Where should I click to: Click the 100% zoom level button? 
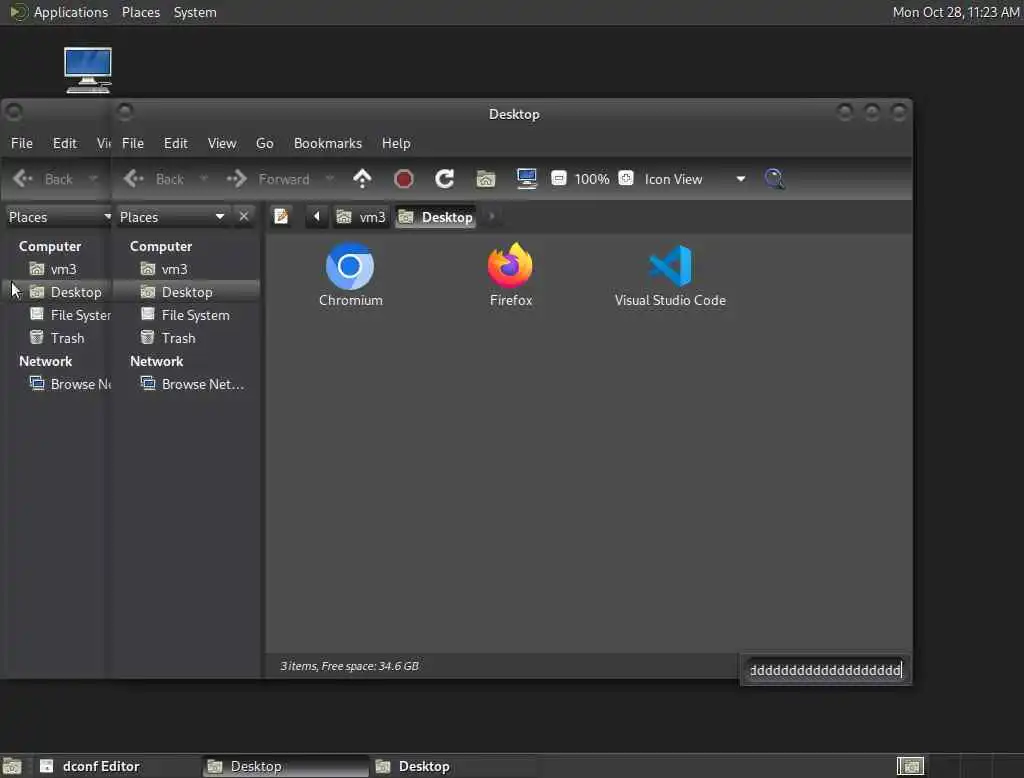pos(592,179)
